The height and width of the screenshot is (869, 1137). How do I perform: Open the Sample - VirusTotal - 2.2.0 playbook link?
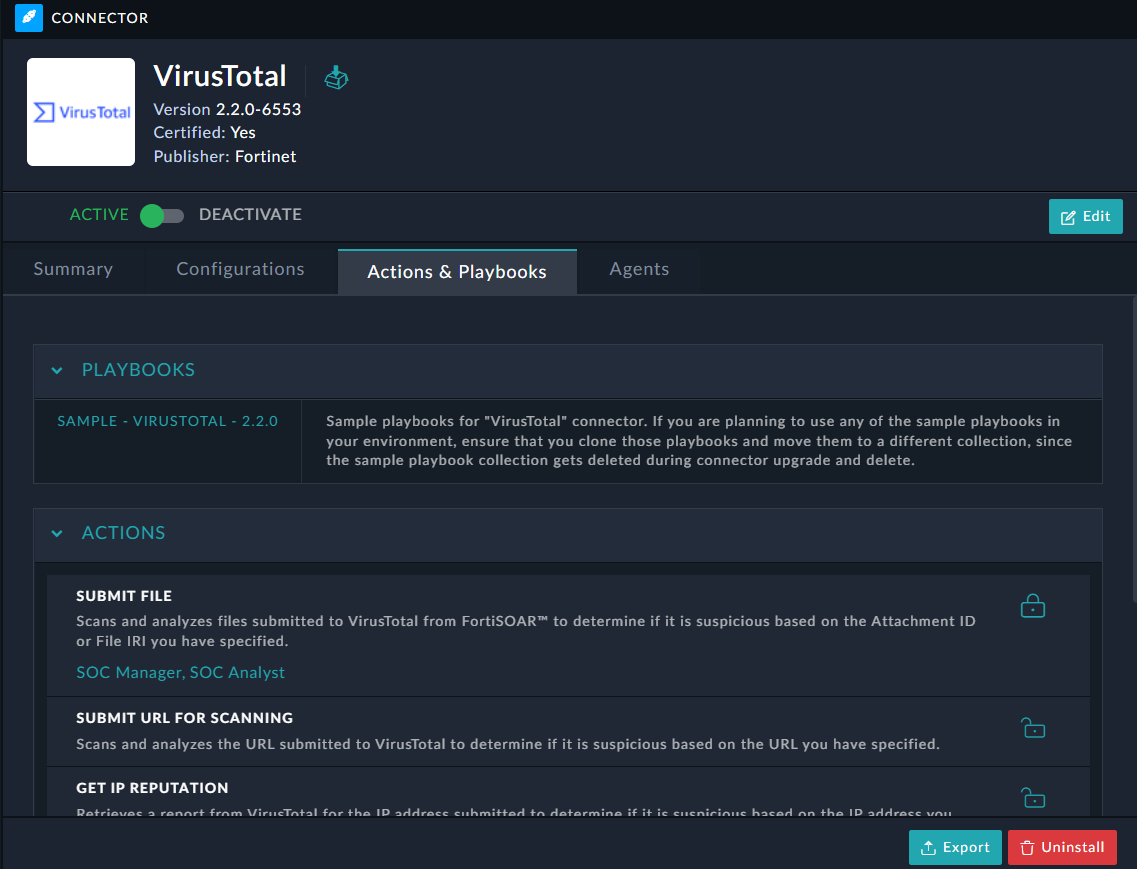pos(167,421)
